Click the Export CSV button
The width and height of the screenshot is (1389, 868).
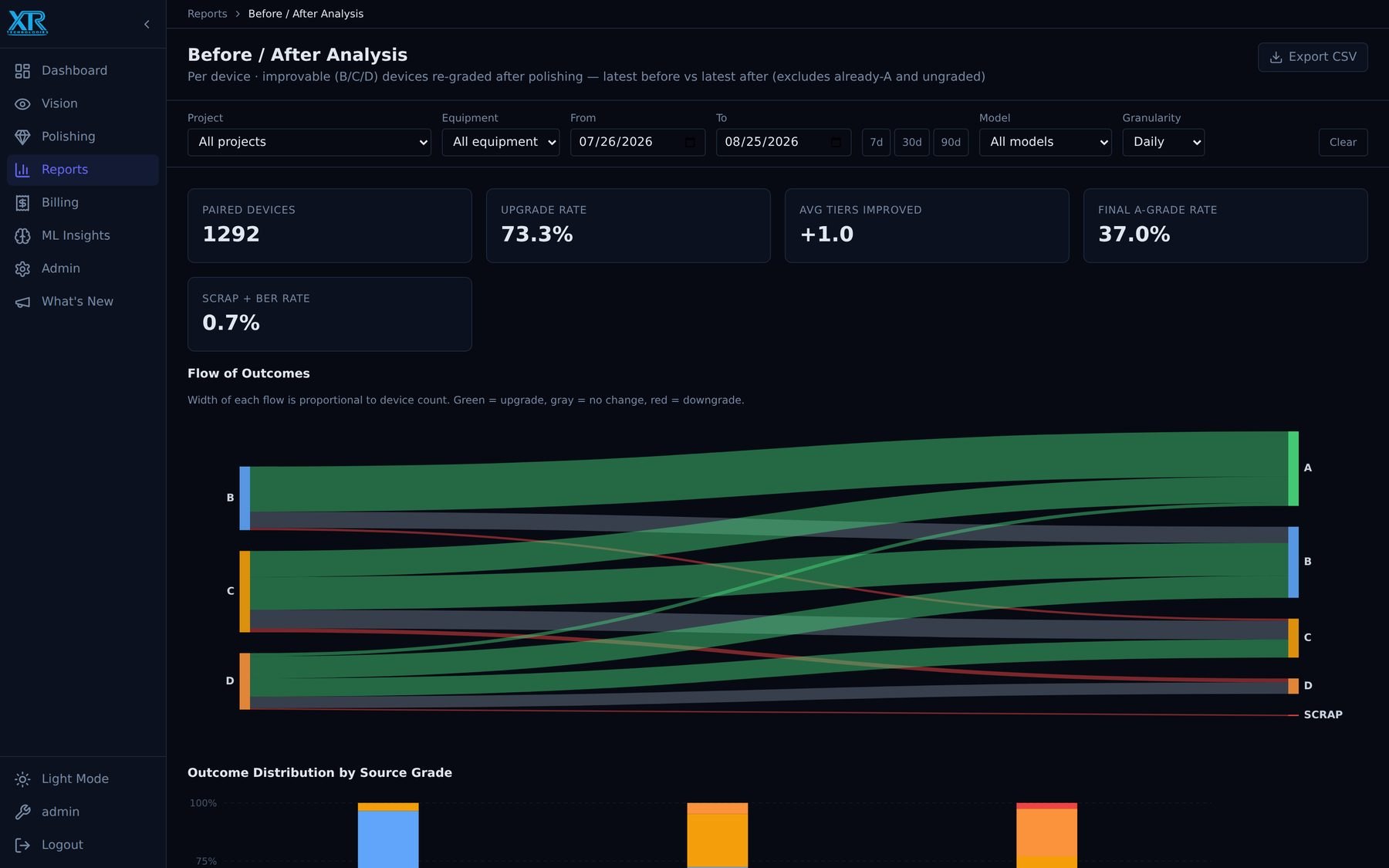[x=1313, y=57]
